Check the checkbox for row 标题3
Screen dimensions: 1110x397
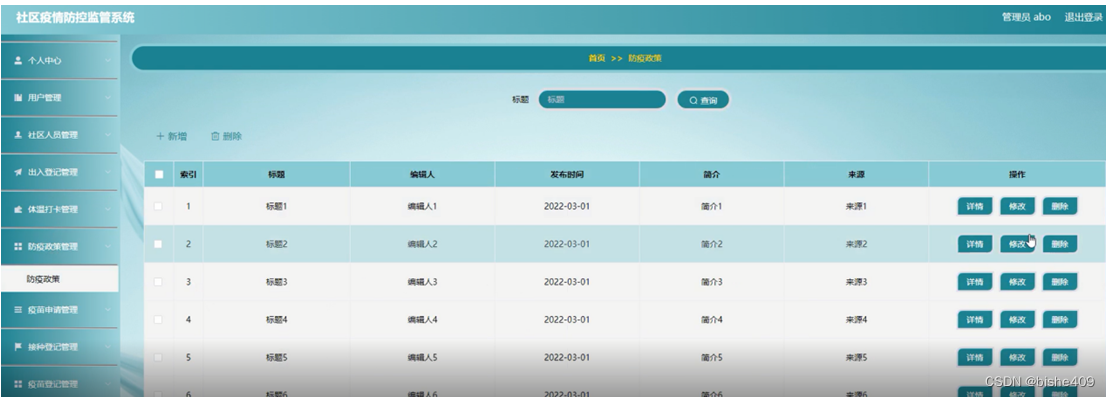[x=159, y=282]
